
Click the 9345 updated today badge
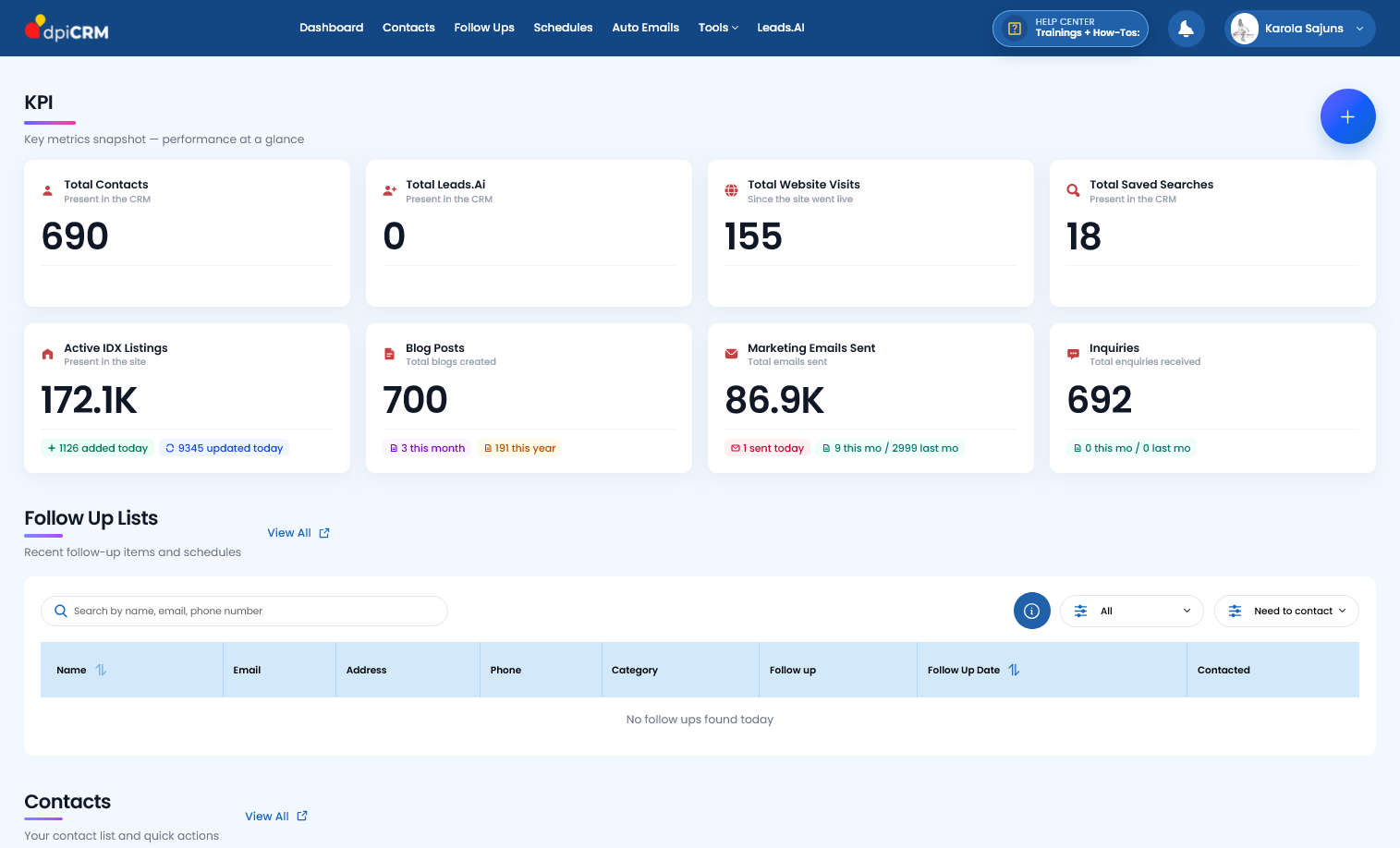point(225,448)
